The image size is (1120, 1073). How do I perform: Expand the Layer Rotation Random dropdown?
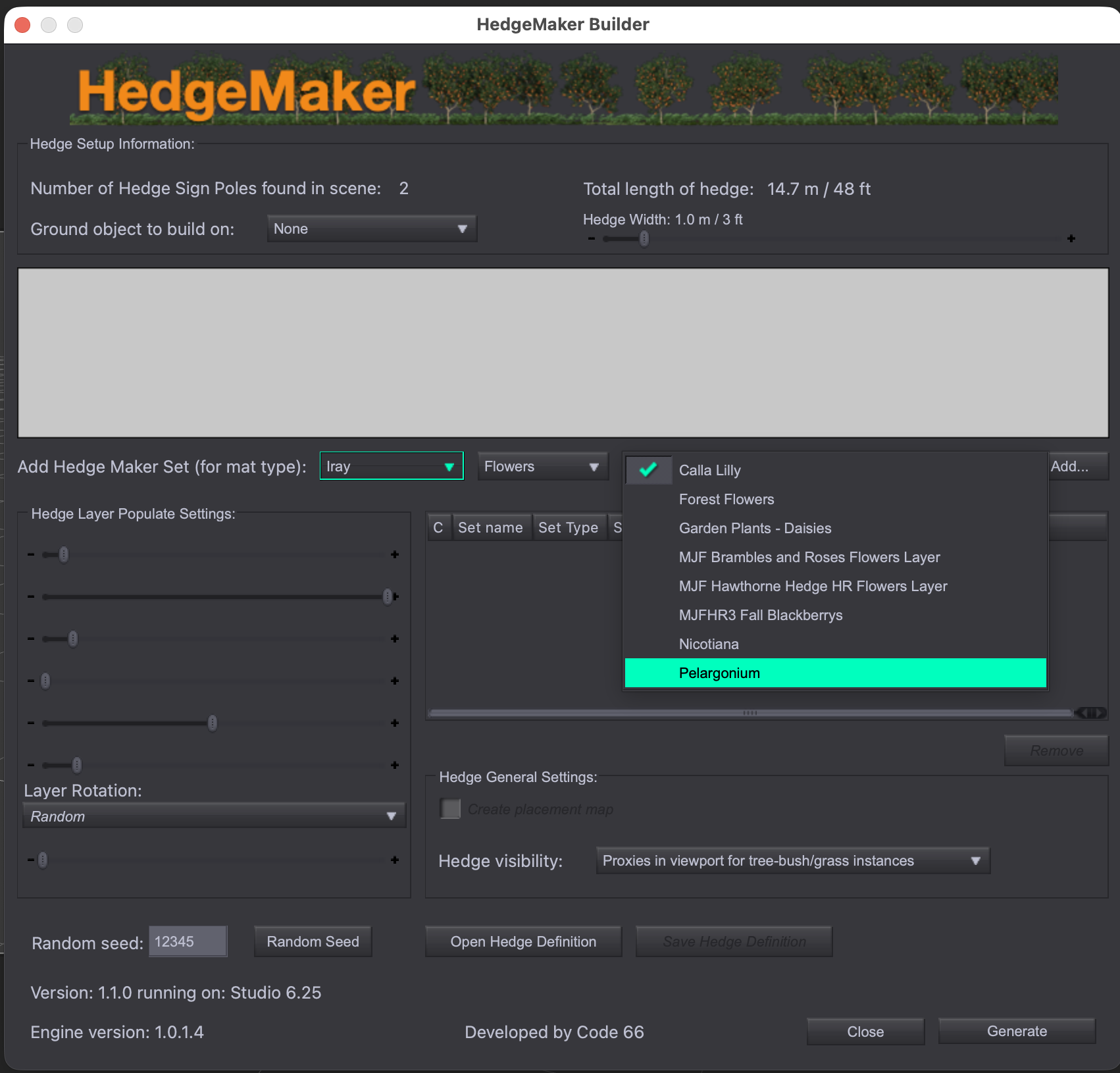click(215, 816)
